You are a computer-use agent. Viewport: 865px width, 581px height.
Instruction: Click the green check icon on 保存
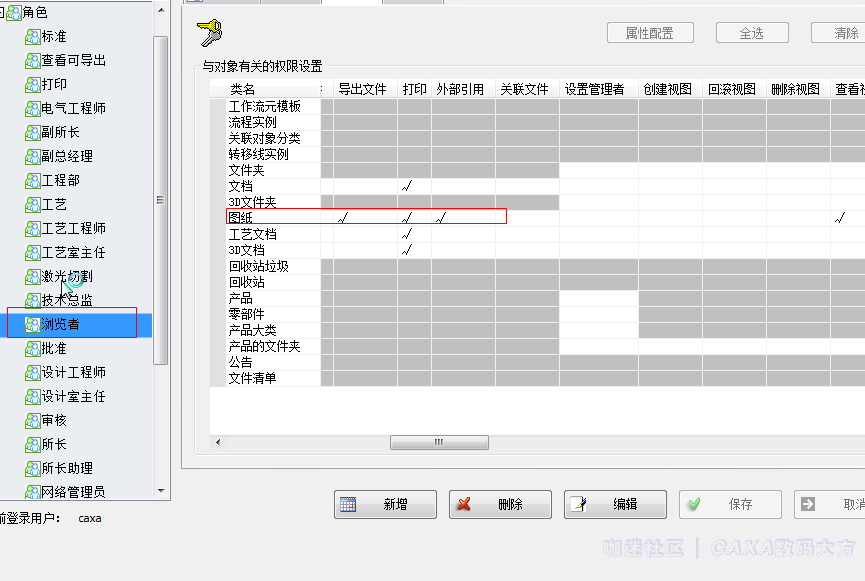[694, 504]
